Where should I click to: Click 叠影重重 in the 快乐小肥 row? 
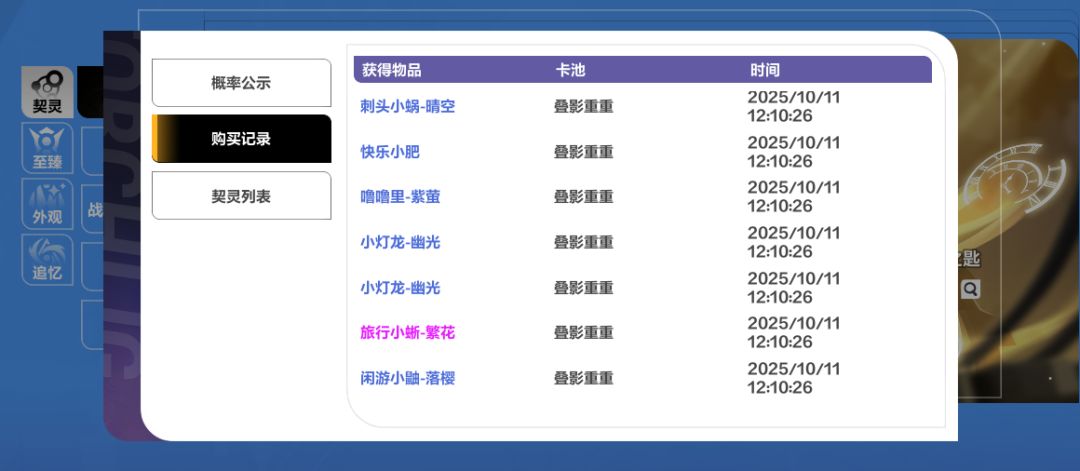pos(583,151)
